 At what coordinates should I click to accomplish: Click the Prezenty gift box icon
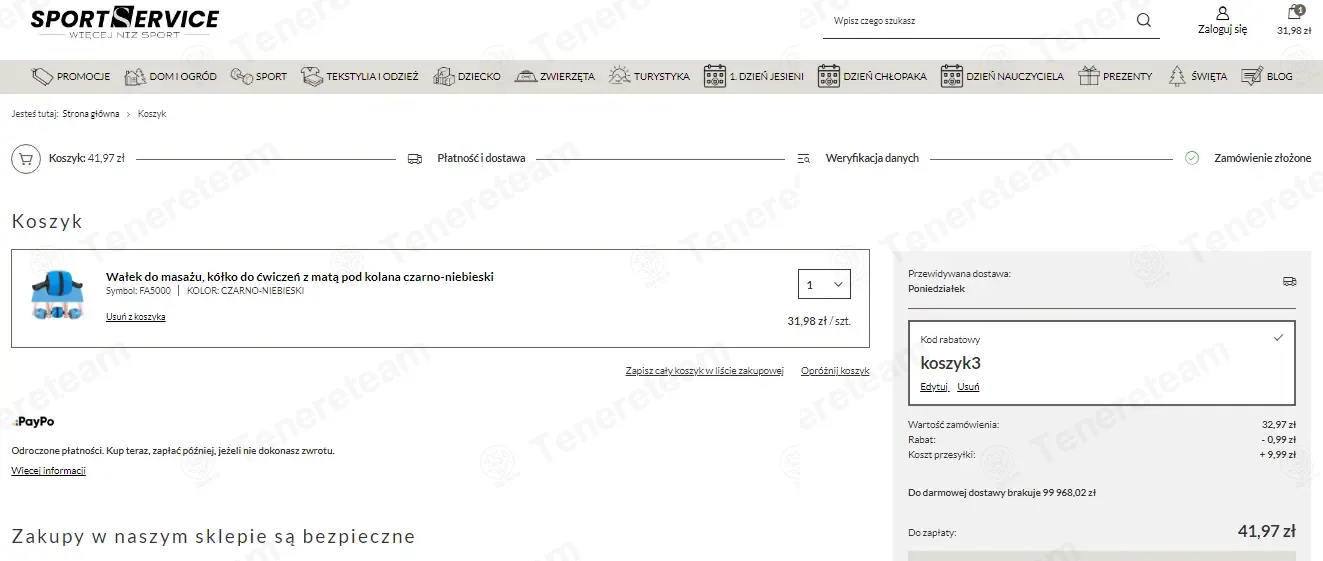pyautogui.click(x=1088, y=76)
